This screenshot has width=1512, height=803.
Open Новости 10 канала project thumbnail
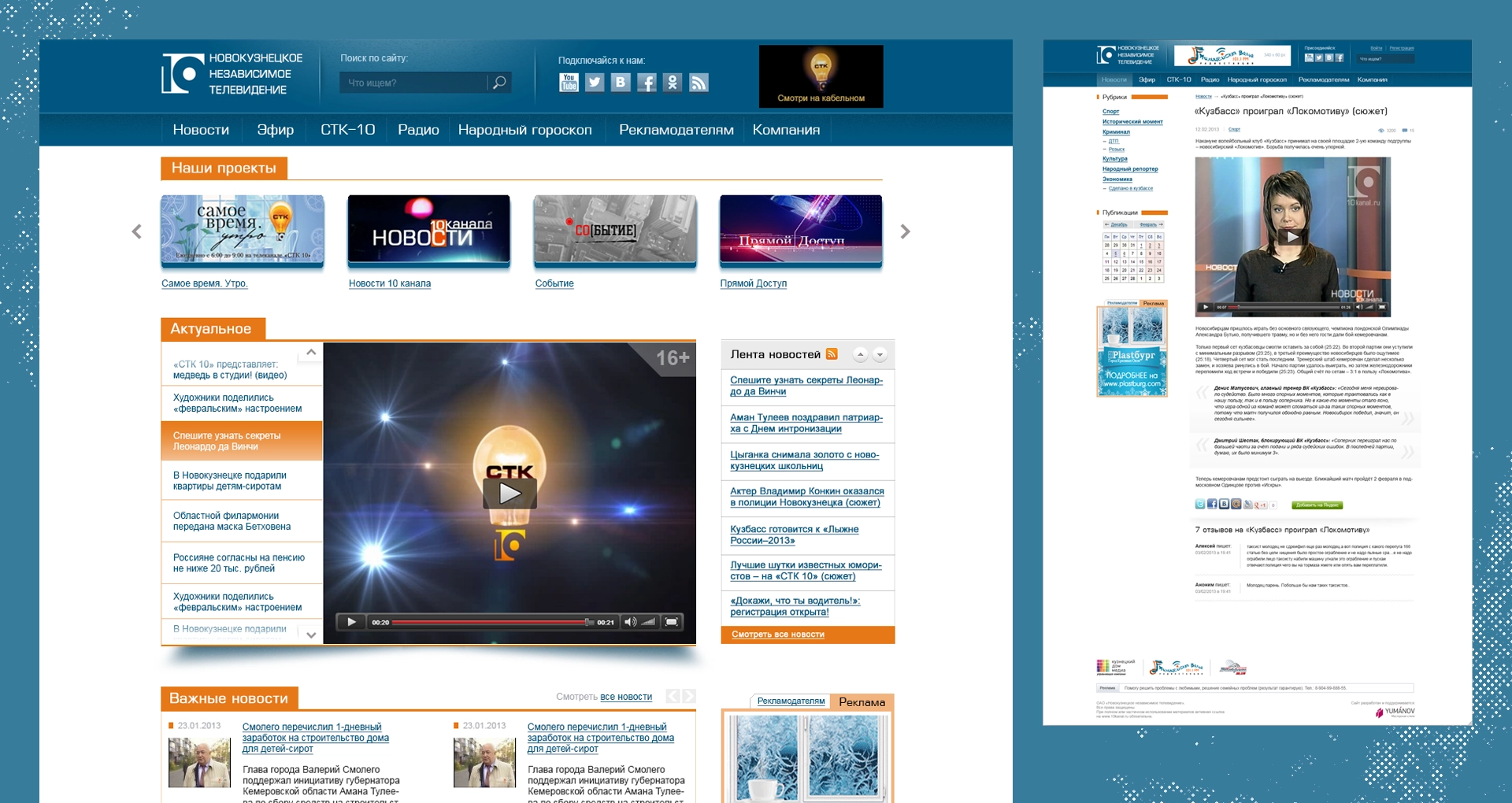[428, 230]
